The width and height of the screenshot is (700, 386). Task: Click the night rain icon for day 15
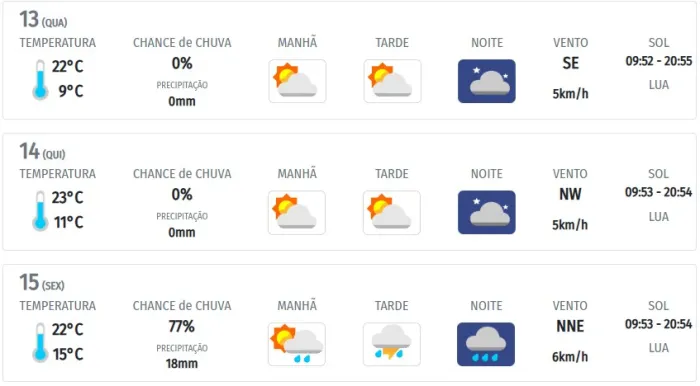(x=486, y=344)
